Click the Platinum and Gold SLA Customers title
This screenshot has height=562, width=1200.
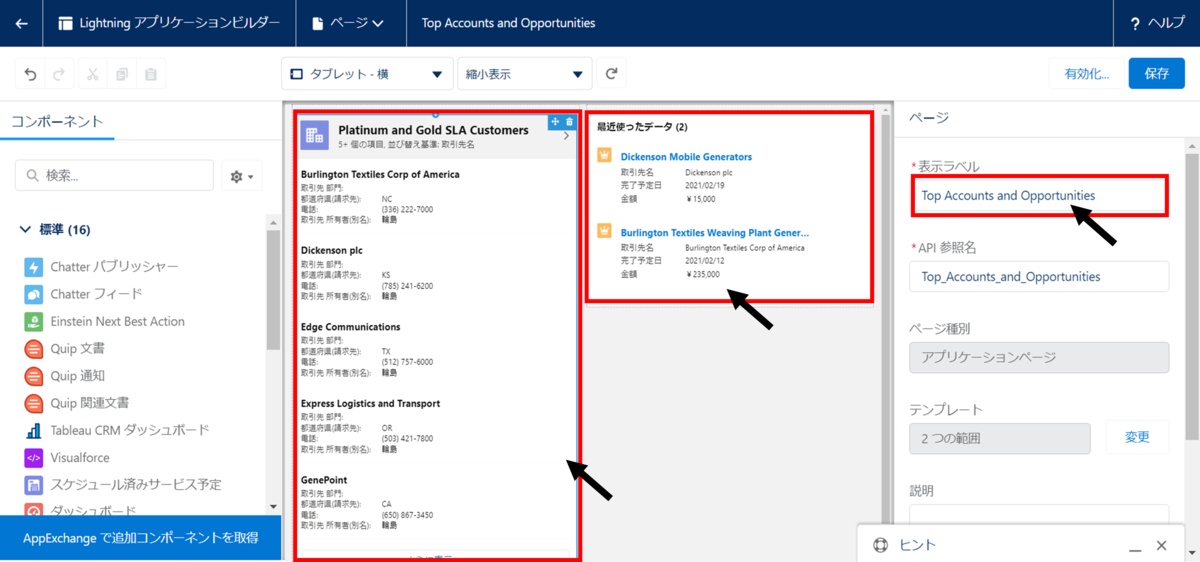click(x=433, y=130)
